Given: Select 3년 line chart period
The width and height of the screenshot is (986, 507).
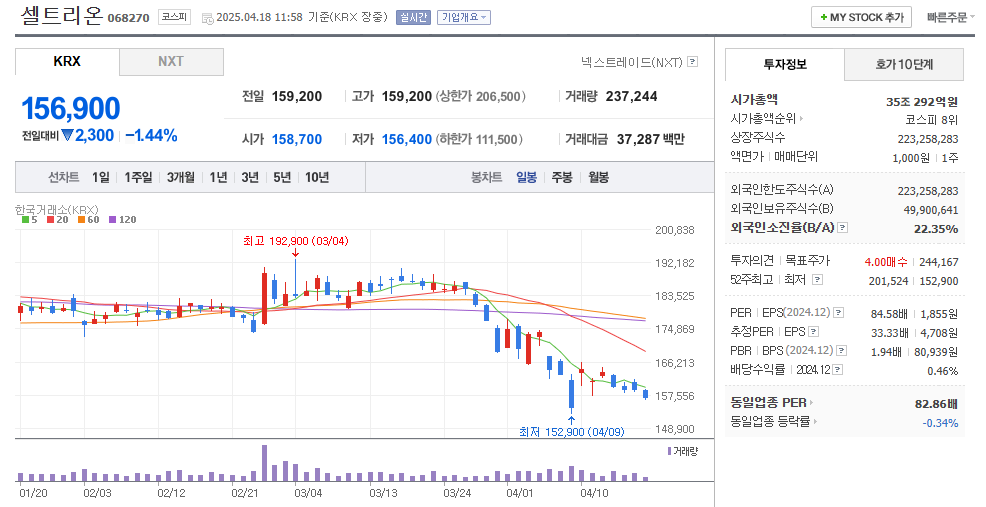Looking at the screenshot, I should tap(250, 177).
